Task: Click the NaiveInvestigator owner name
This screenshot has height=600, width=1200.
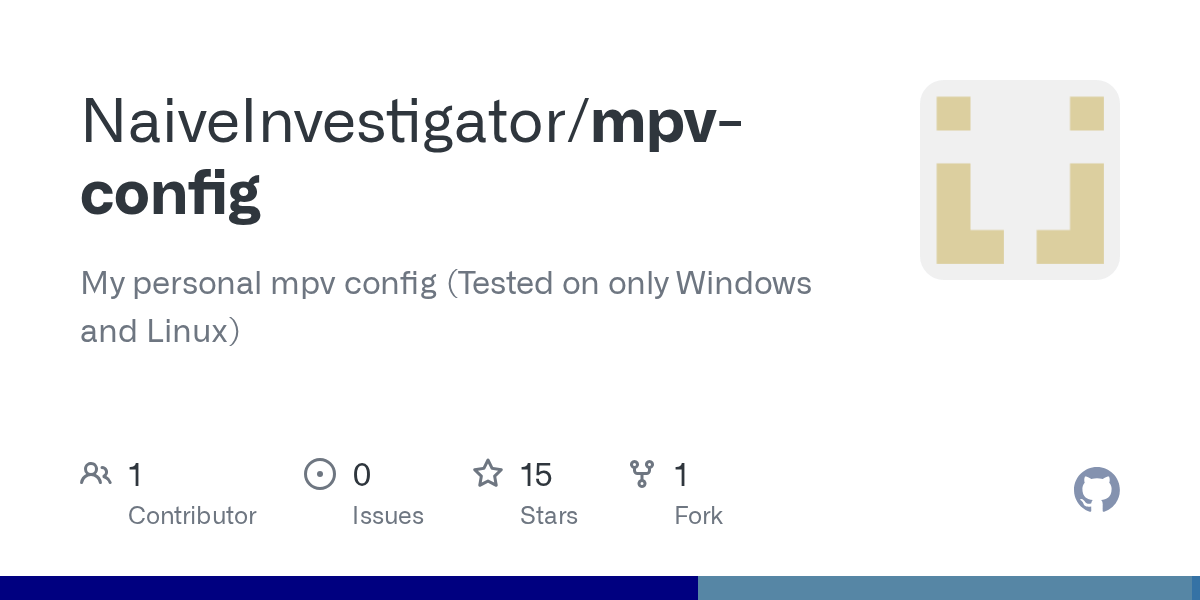Action: pyautogui.click(x=329, y=121)
